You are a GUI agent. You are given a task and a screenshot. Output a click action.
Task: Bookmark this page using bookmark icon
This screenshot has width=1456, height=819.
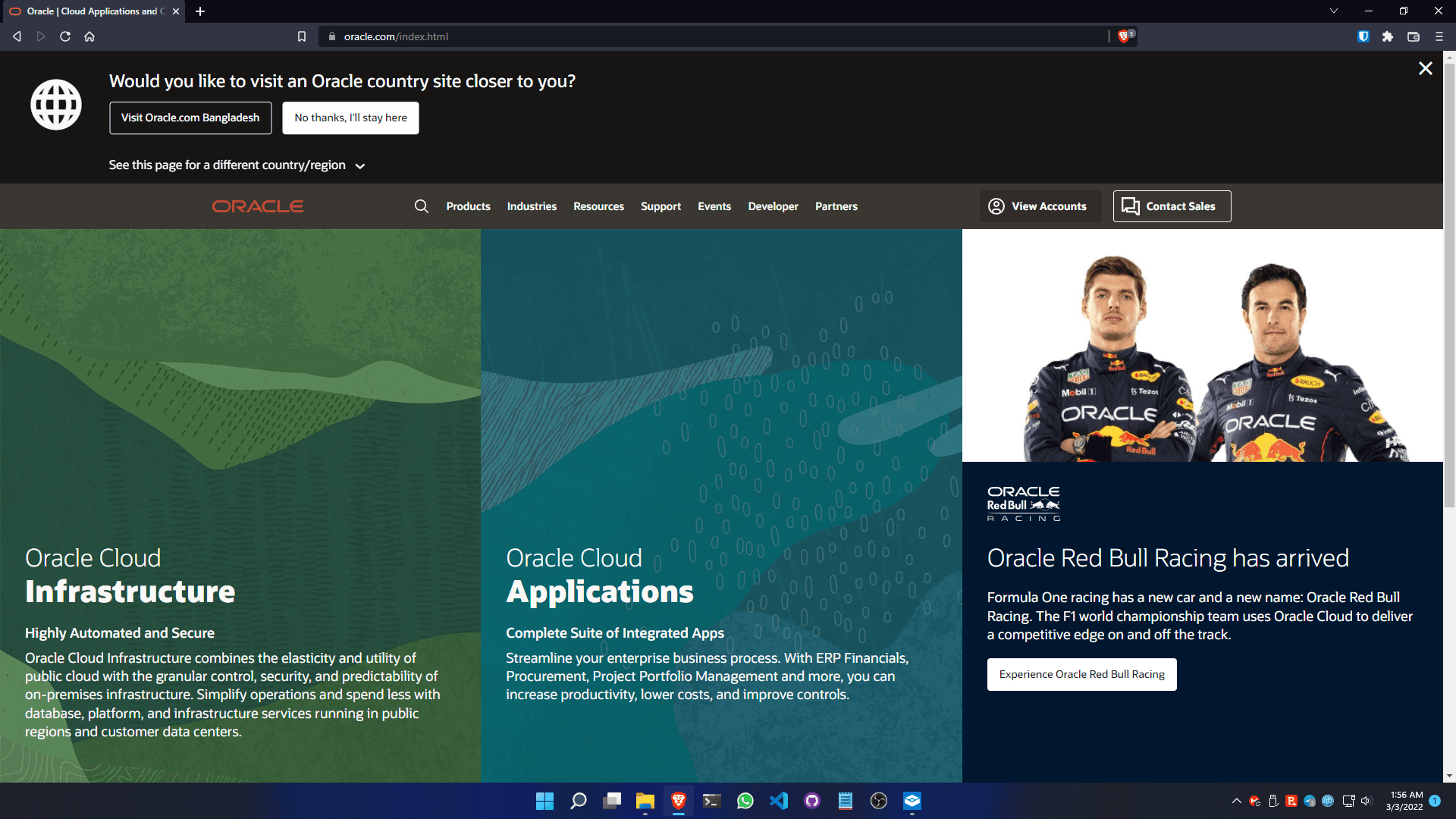[x=302, y=36]
